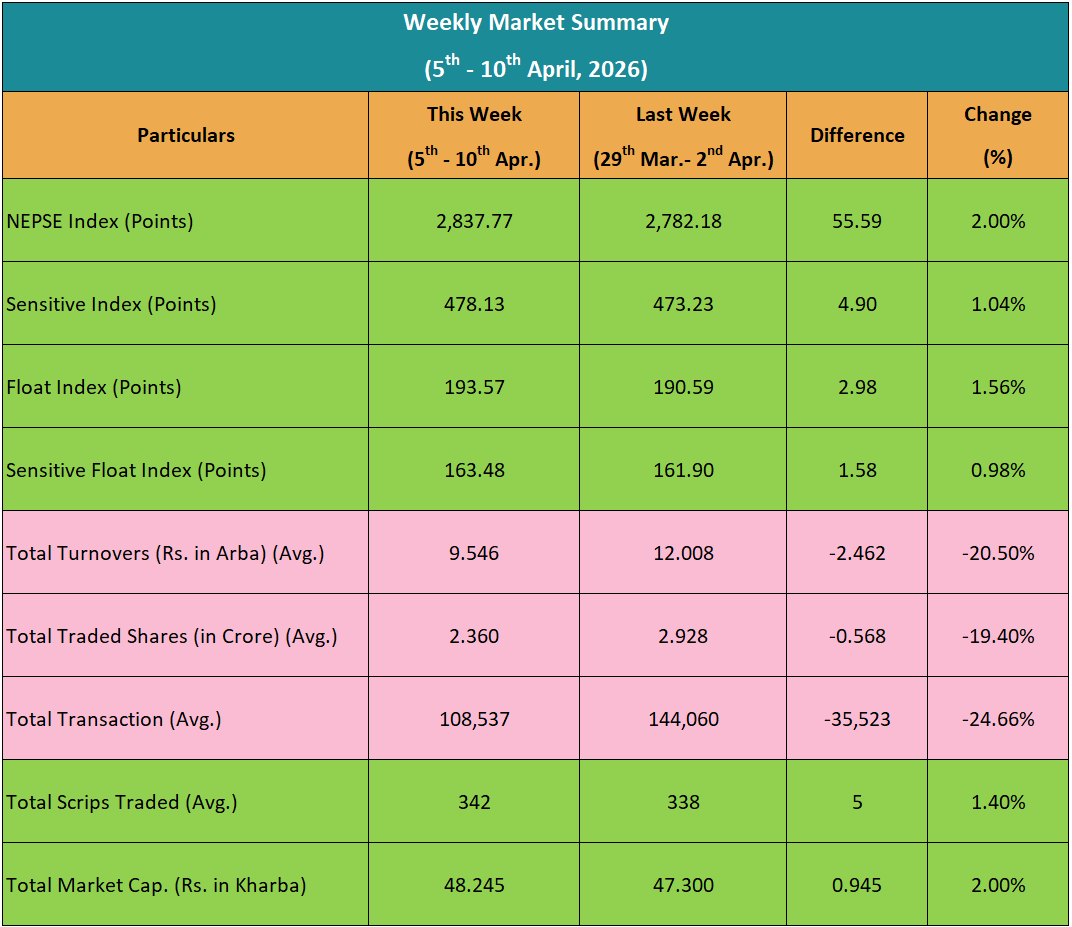Click the Difference column header
Screen dimensions: 1072x927
(857, 135)
